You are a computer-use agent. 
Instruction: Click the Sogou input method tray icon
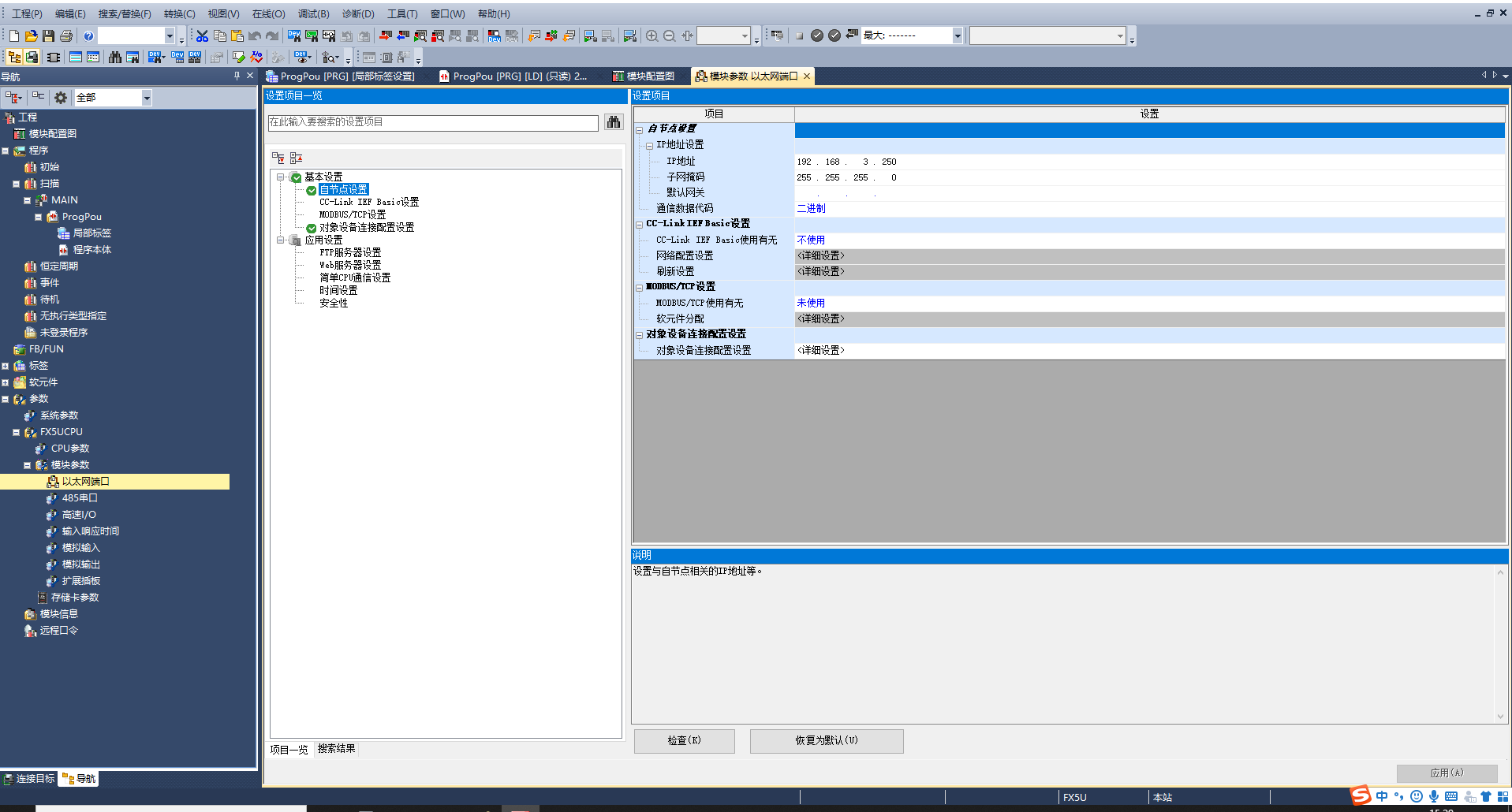(x=1361, y=795)
